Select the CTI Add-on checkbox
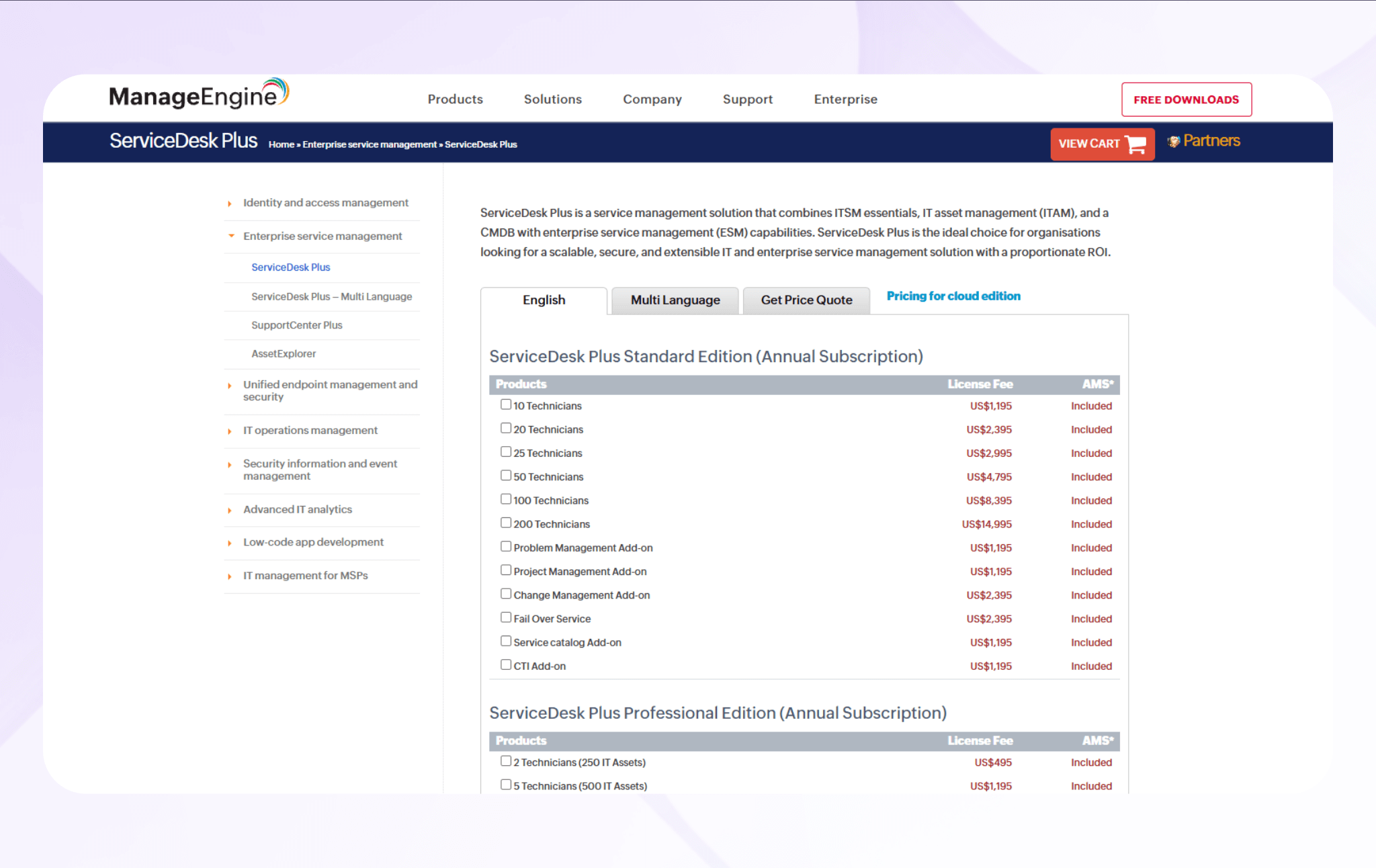Viewport: 1376px width, 868px height. coord(506,665)
